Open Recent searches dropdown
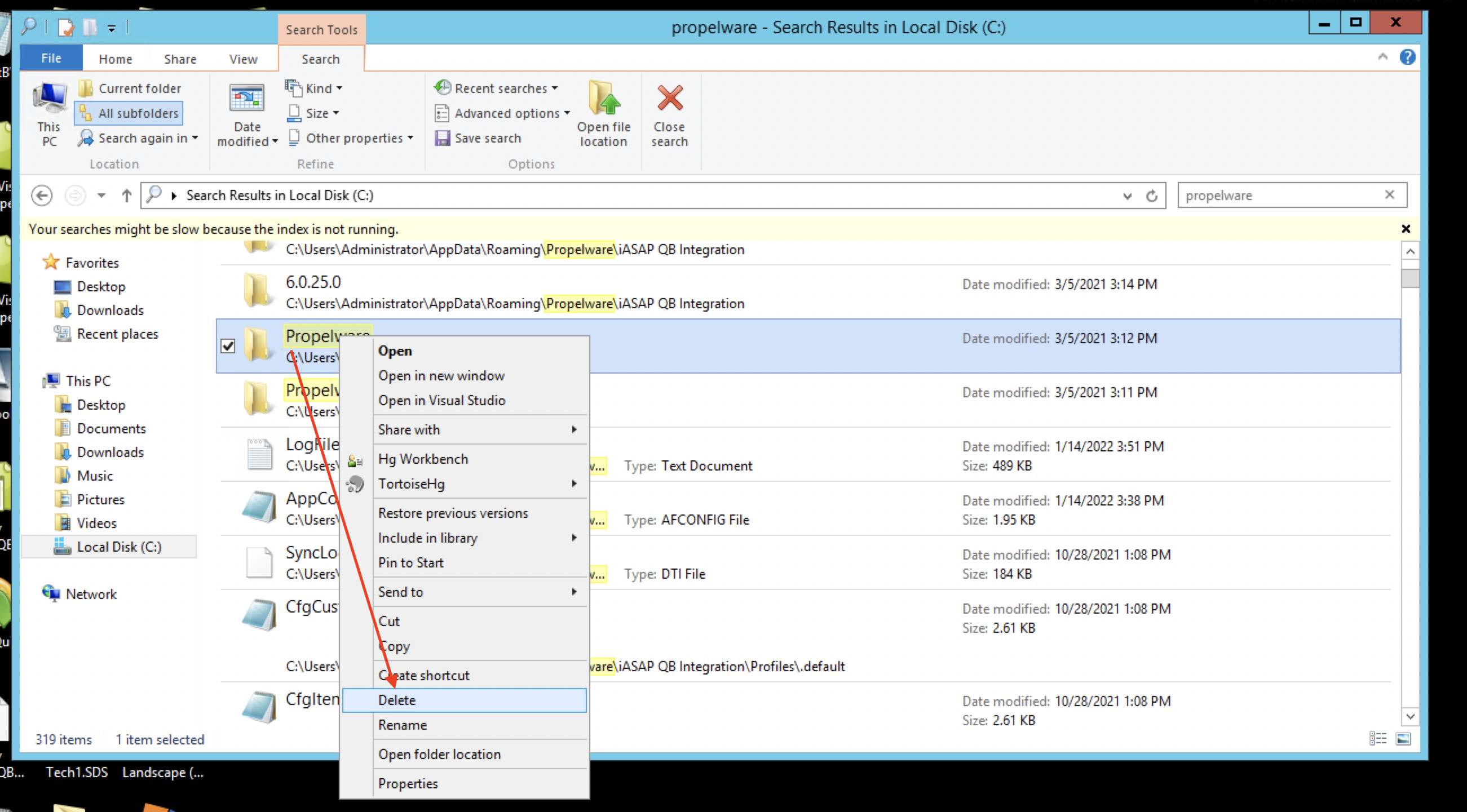 point(496,88)
